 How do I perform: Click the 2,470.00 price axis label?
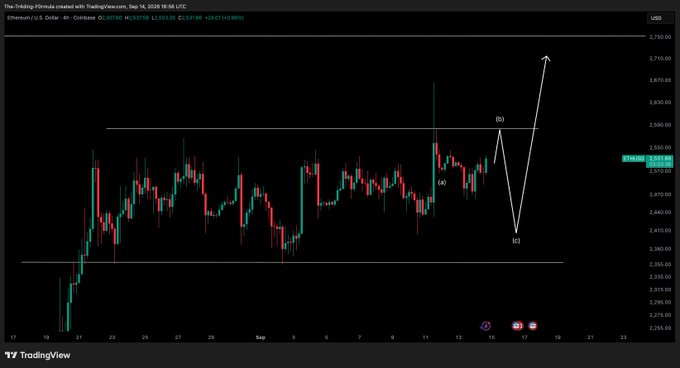660,195
